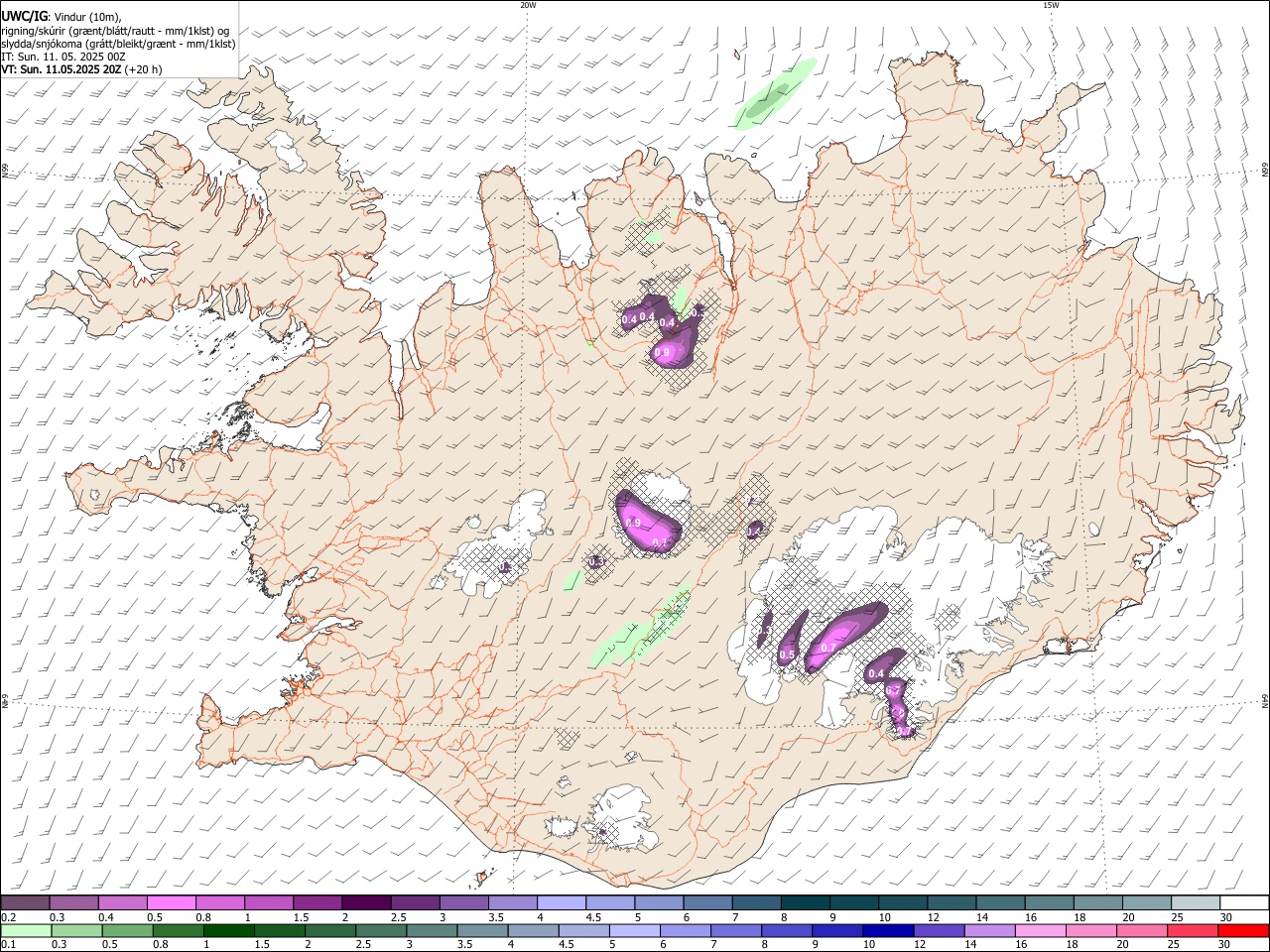Pick the lower-row legend swatch labeled 4.5
The image size is (1270, 952).
click(x=582, y=930)
